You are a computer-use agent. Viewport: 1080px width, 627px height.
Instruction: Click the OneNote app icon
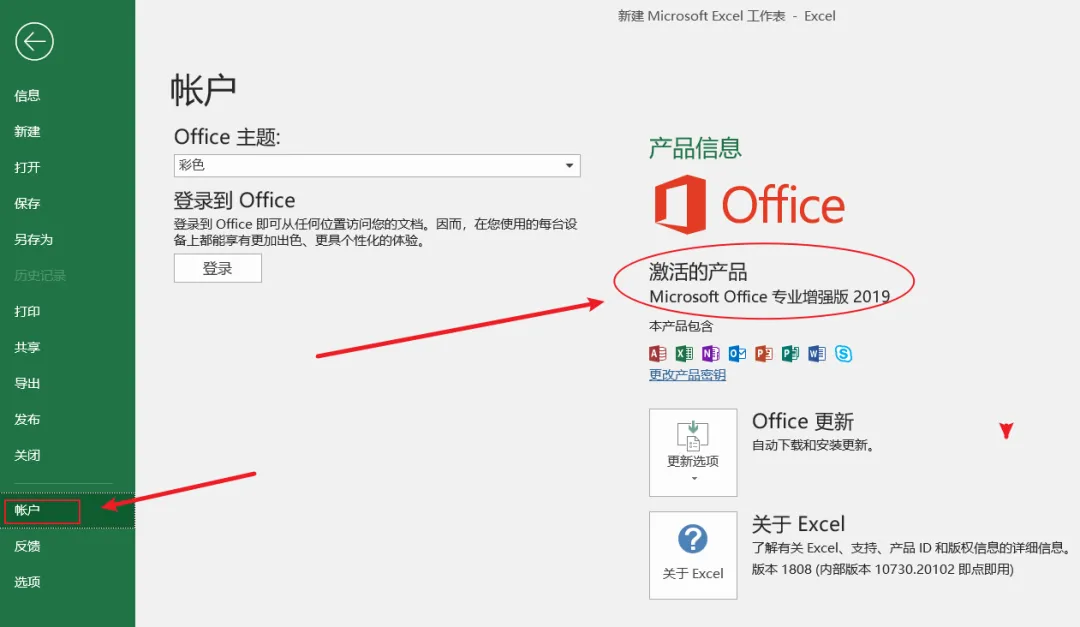[x=710, y=353]
